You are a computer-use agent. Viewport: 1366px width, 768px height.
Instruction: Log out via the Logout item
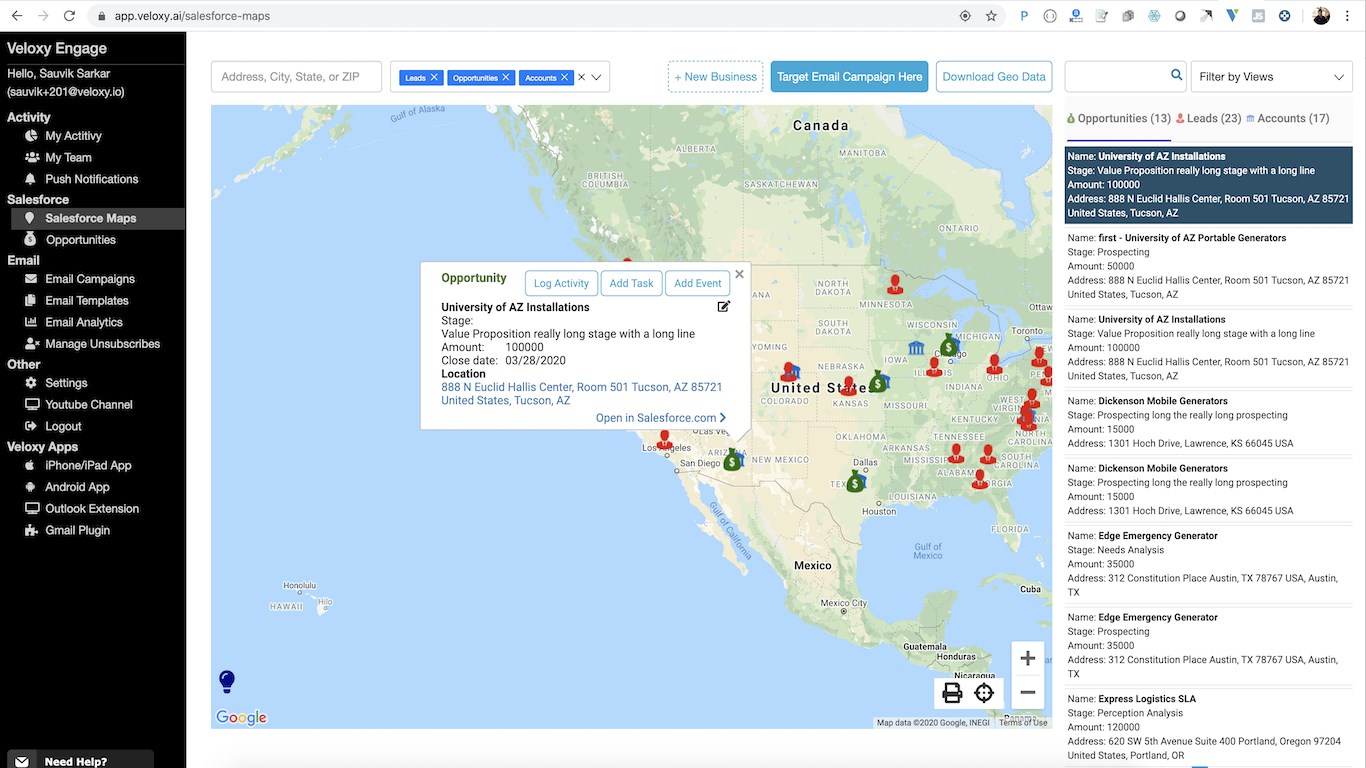coord(63,426)
